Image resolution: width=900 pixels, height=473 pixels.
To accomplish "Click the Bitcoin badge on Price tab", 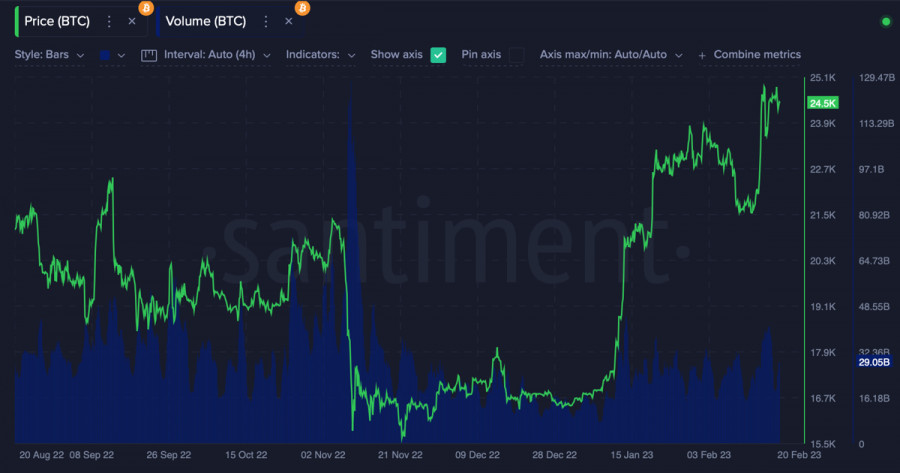I will coord(146,8).
